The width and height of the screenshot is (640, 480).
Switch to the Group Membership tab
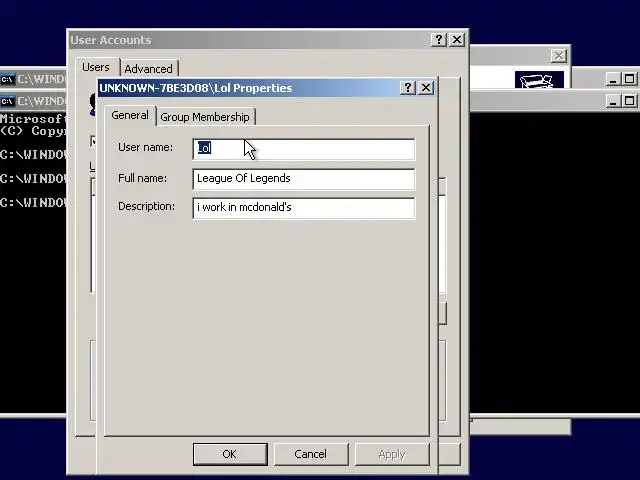click(x=205, y=117)
